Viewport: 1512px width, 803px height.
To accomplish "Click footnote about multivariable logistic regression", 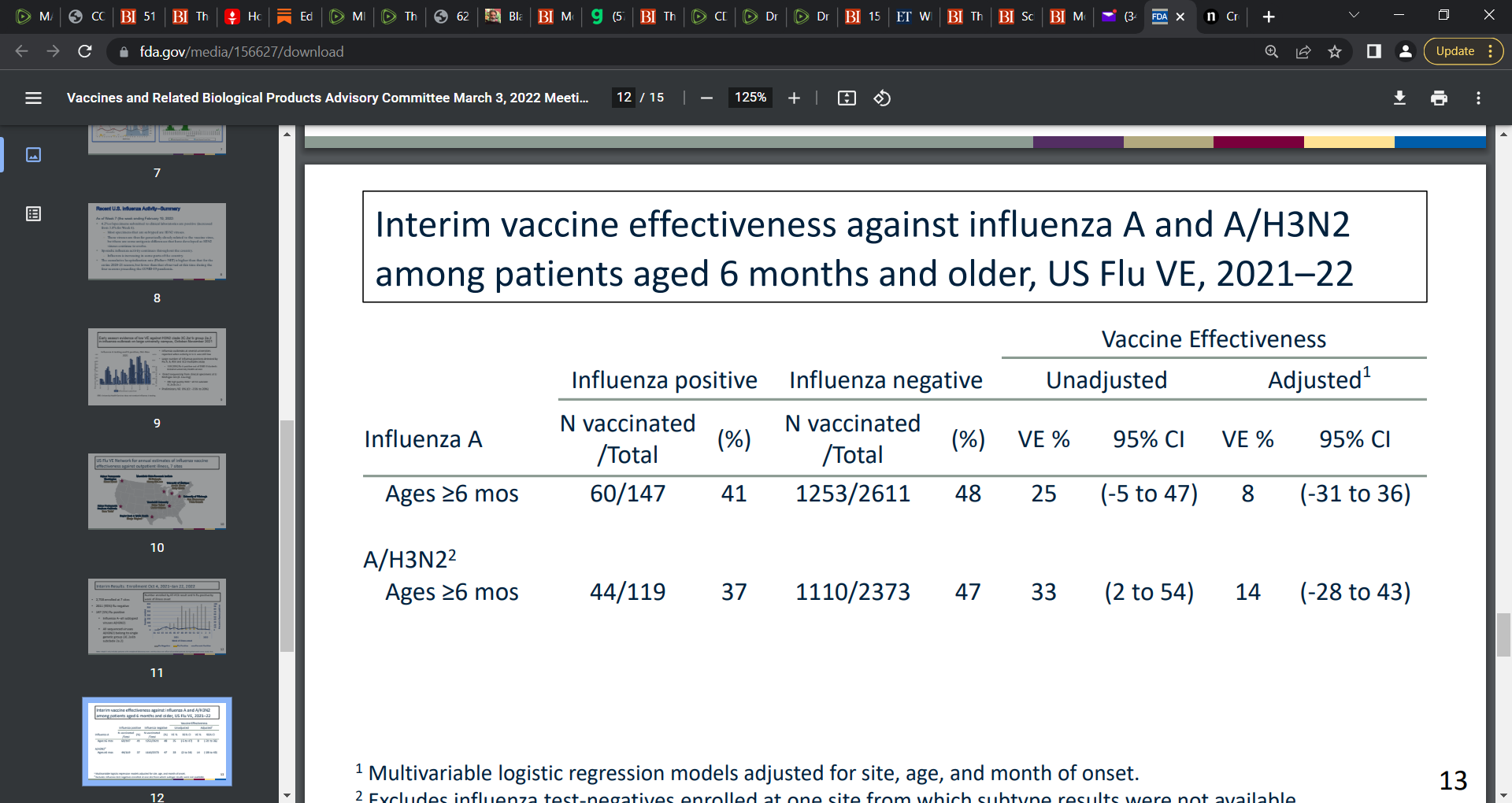I will point(747,773).
